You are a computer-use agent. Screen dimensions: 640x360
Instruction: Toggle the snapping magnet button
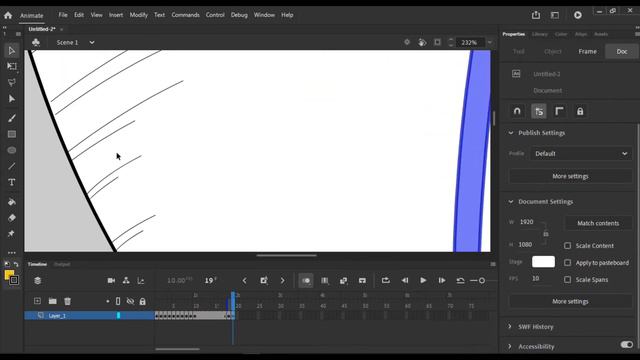point(517,111)
